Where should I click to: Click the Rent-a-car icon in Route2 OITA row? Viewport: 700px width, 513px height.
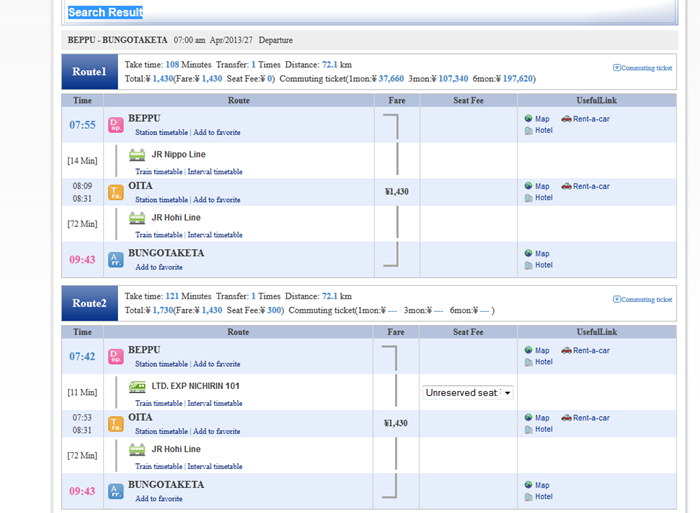(567, 418)
